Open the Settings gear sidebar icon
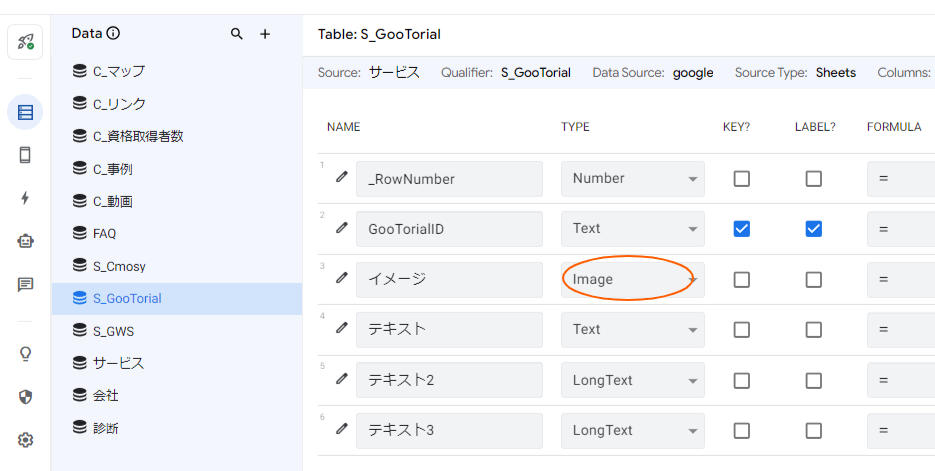 [25, 439]
